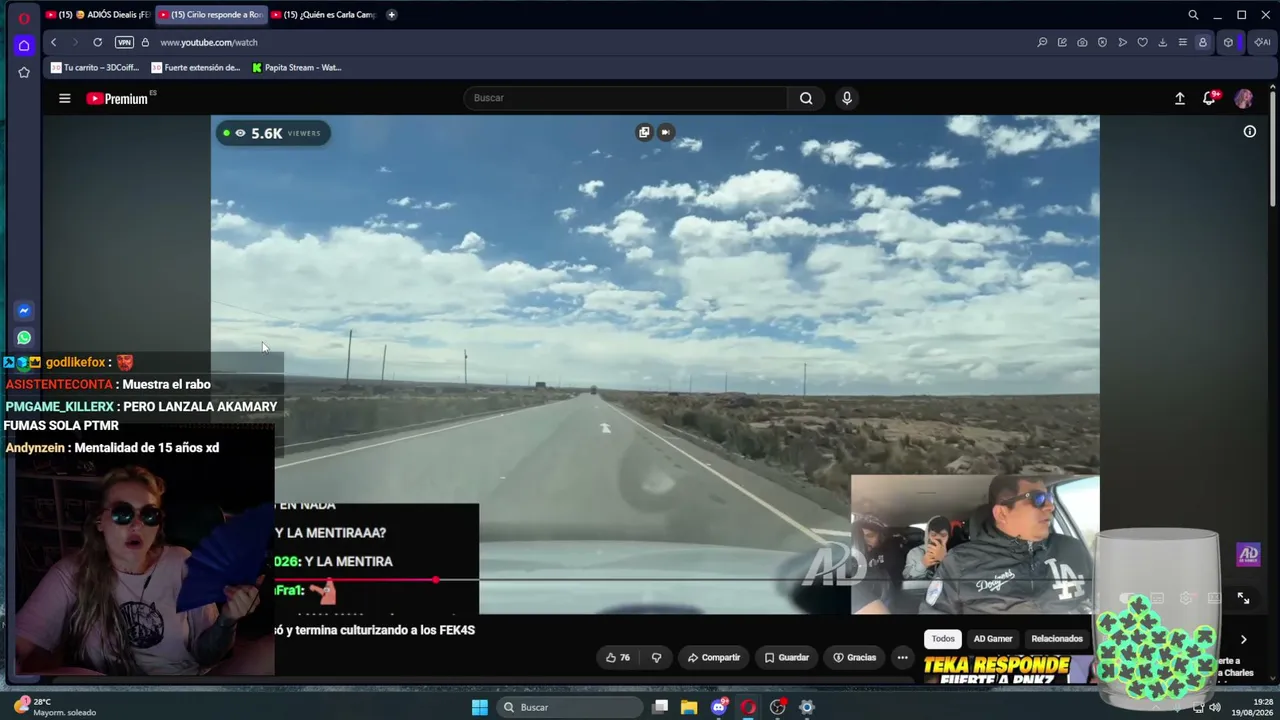
Task: Open the Opera main menu logo
Action: 24,17
